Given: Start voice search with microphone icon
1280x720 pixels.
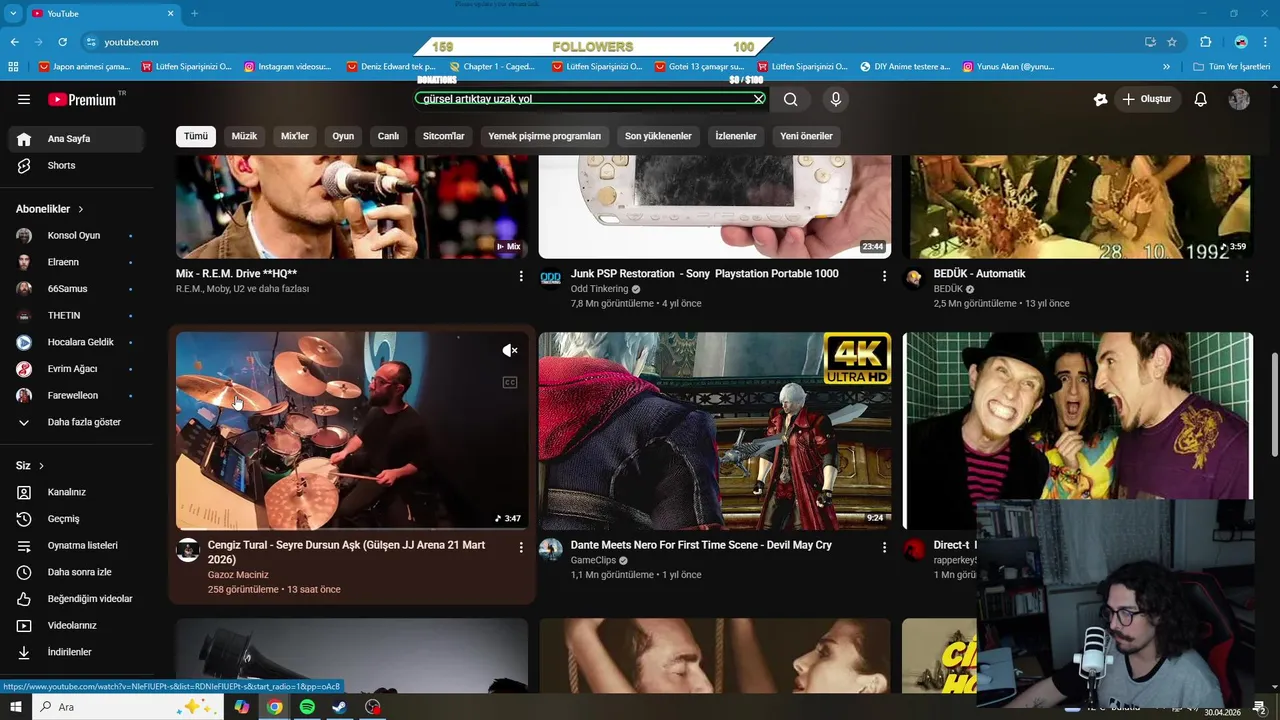Looking at the screenshot, I should [836, 99].
